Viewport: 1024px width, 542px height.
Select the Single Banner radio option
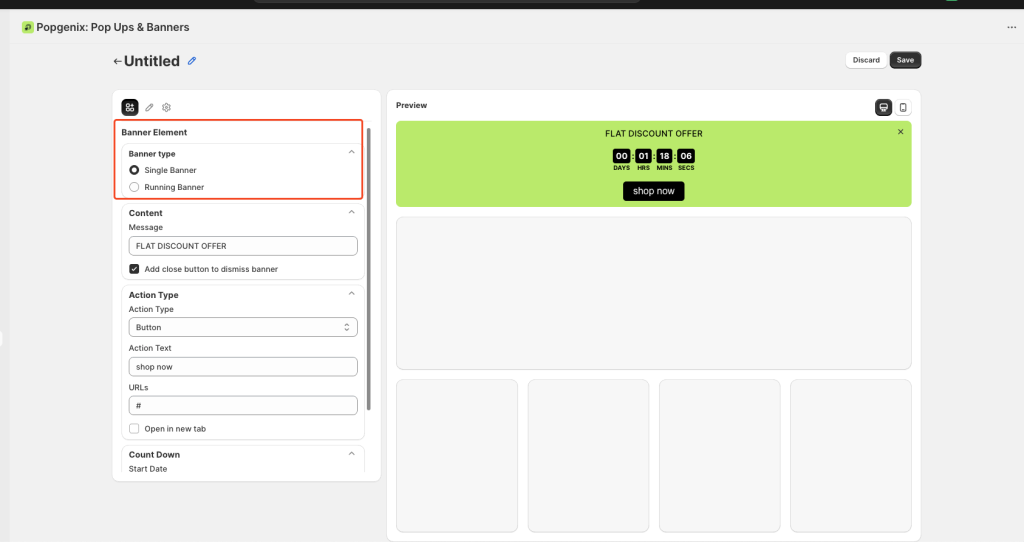[134, 170]
